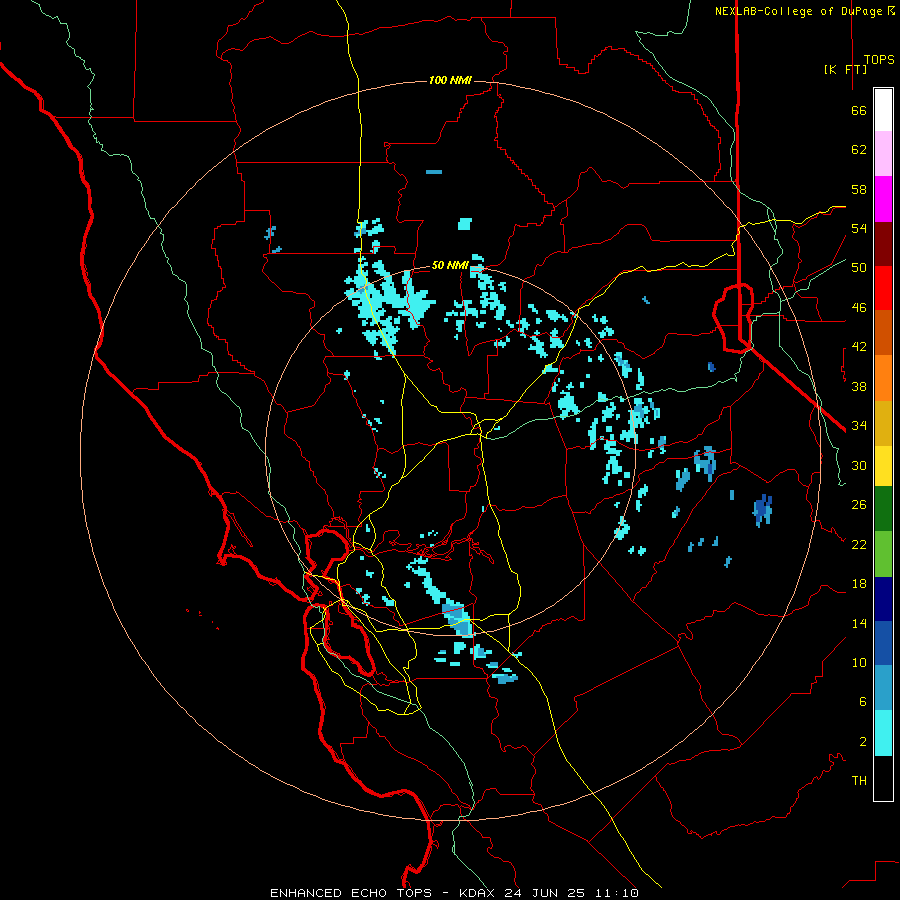
Task: Click the legend value 34
Action: point(859,425)
